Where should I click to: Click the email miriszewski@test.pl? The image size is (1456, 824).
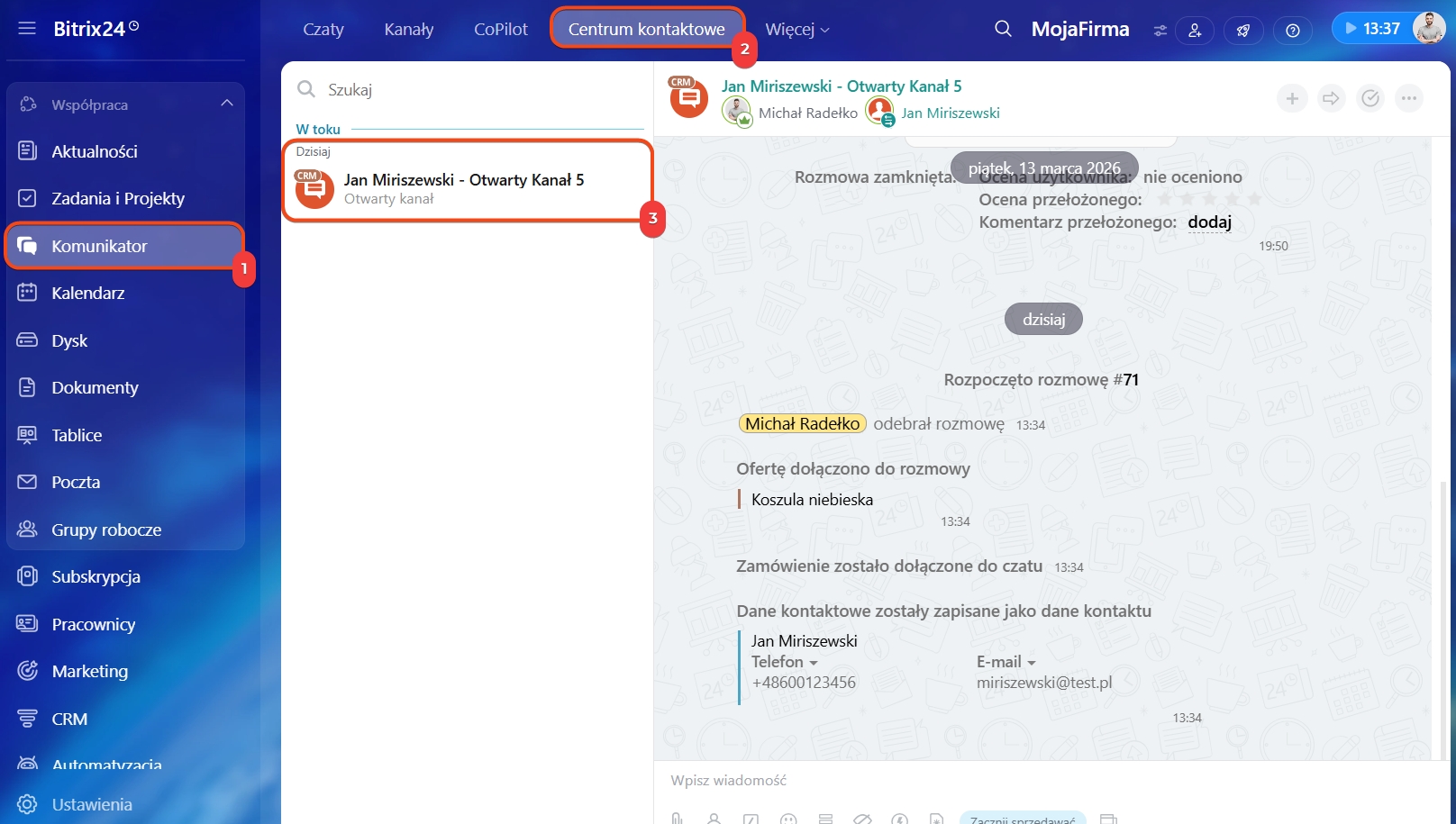1044,683
